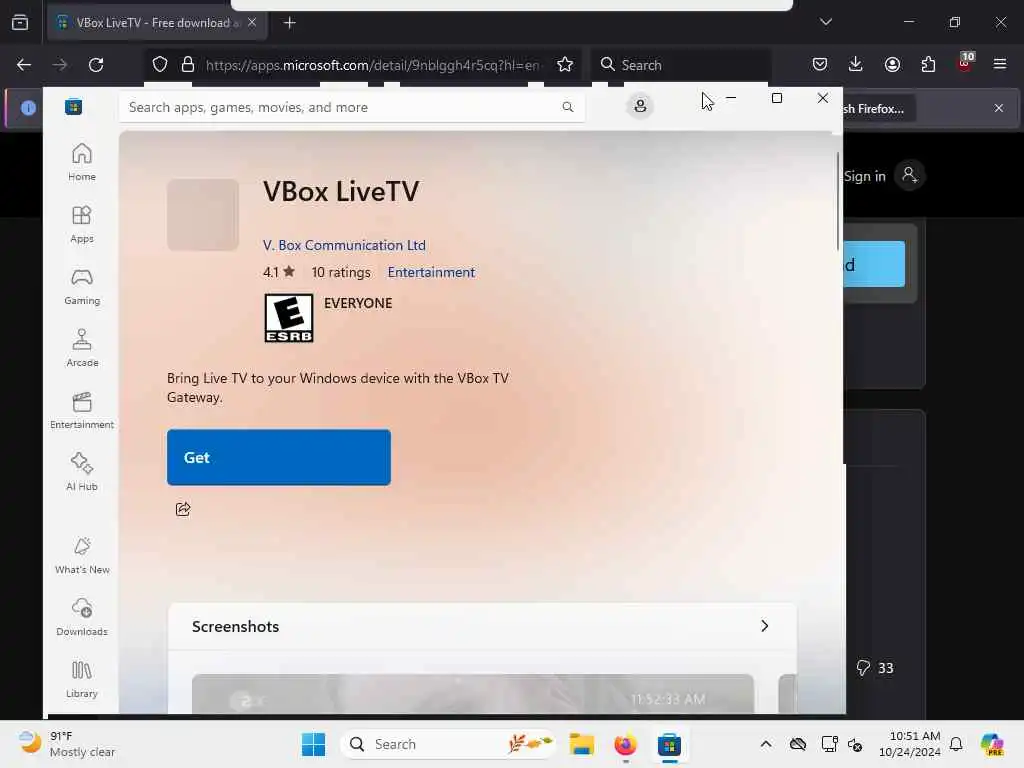The image size is (1024, 768).
Task: Go to Gaming in Store sidebar
Action: point(82,286)
